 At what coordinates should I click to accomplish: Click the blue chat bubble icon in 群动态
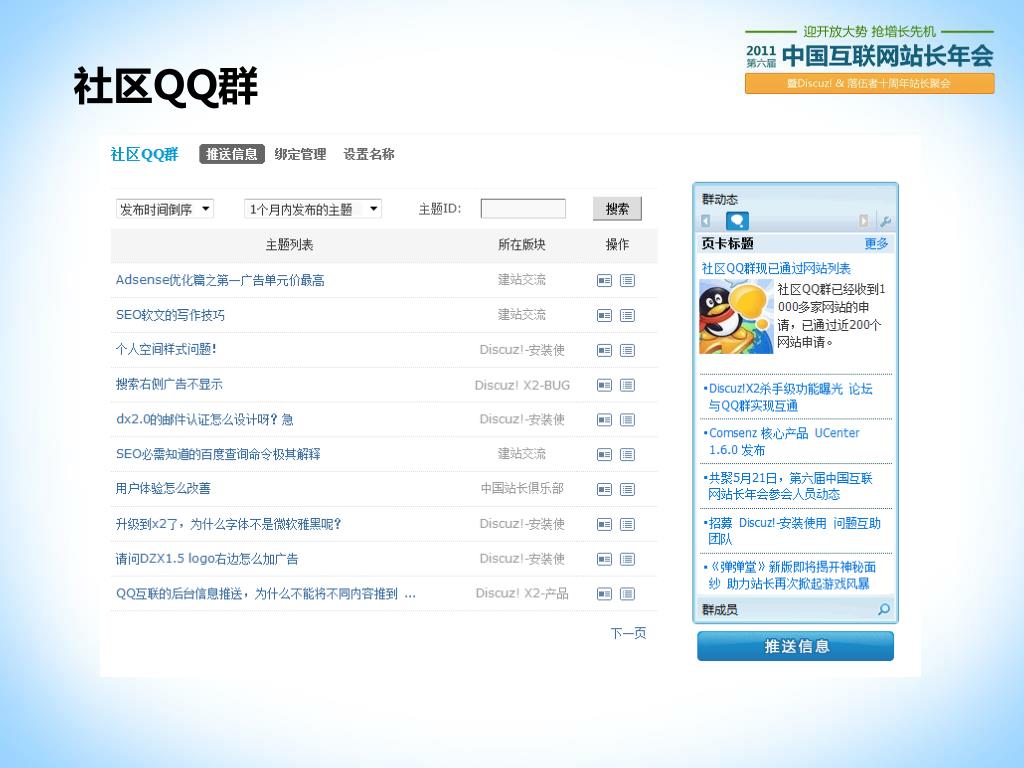(x=737, y=221)
